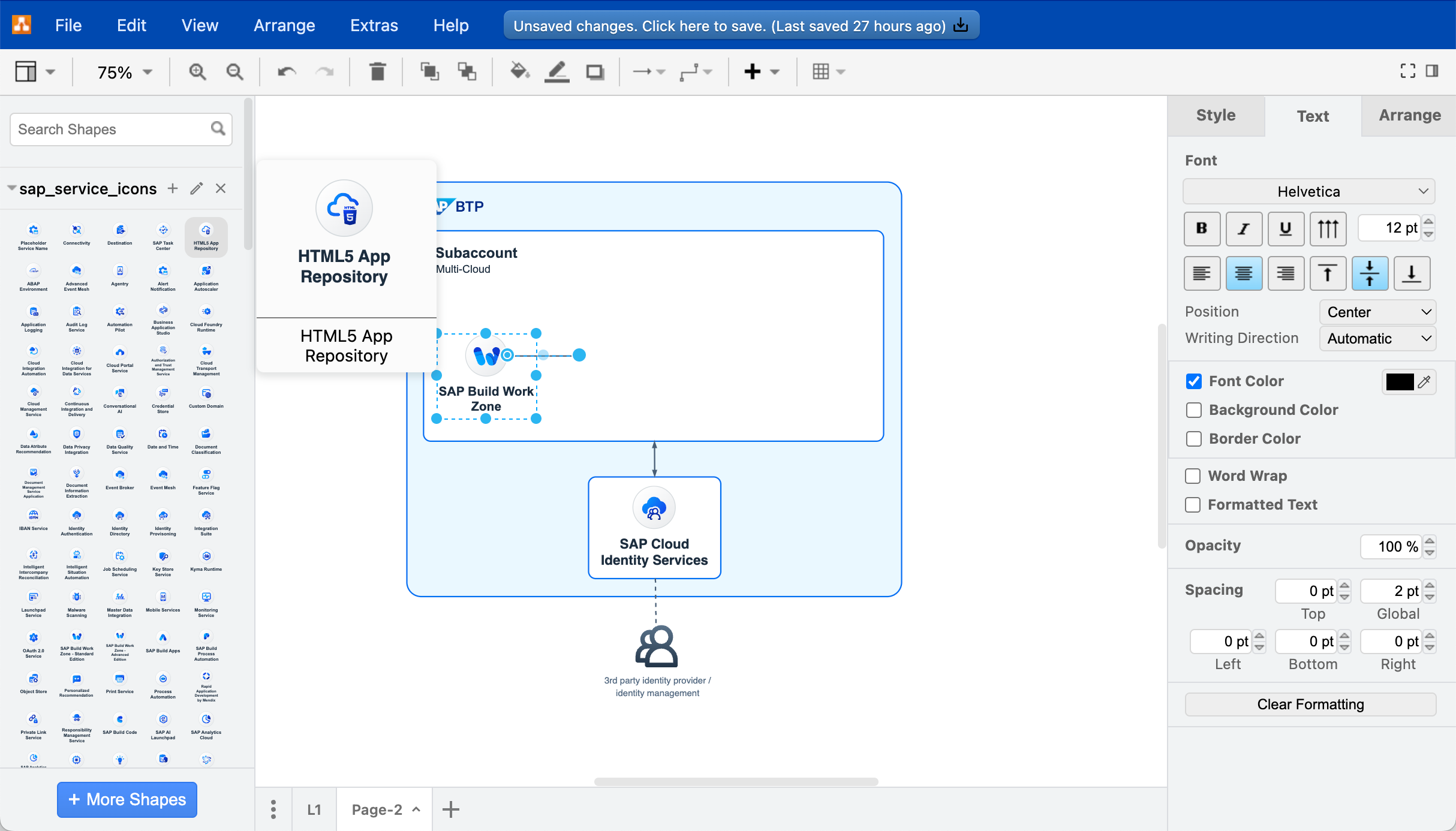The width and height of the screenshot is (1456, 831).
Task: Select the Event Mesh icon
Action: click(x=163, y=480)
